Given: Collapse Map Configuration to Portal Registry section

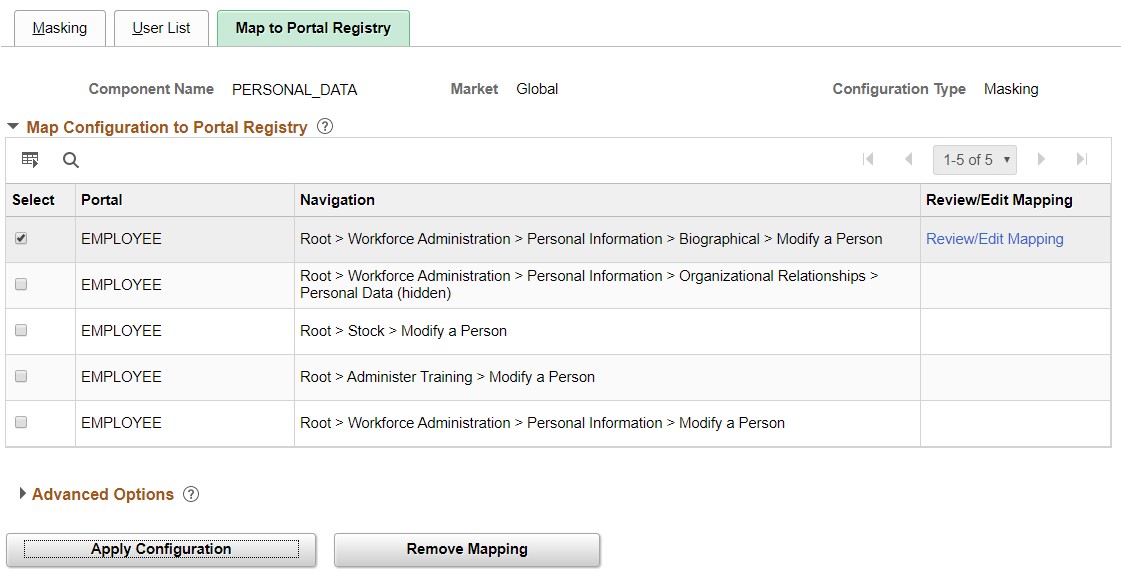Looking at the screenshot, I should click(13, 127).
